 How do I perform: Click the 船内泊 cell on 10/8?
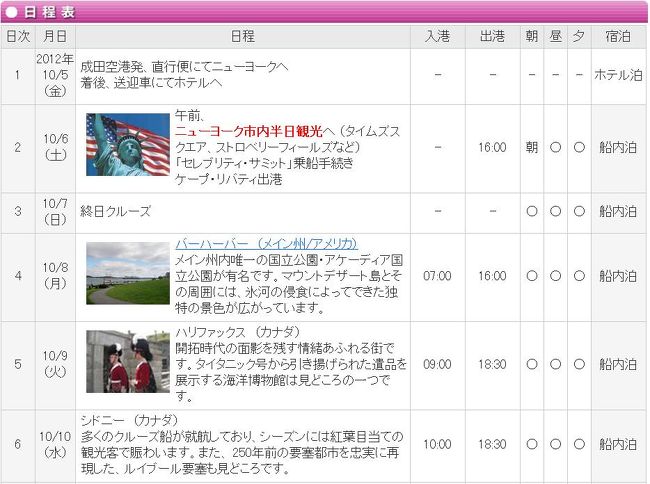[x=618, y=276]
